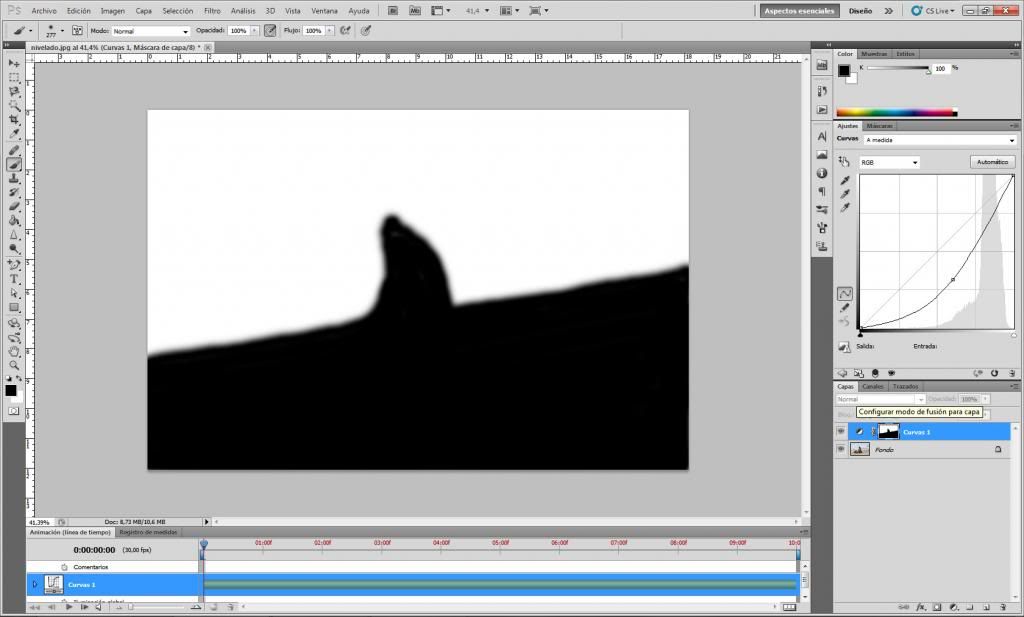Select the Move tool
Viewport: 1024px width, 617px height.
(14, 63)
